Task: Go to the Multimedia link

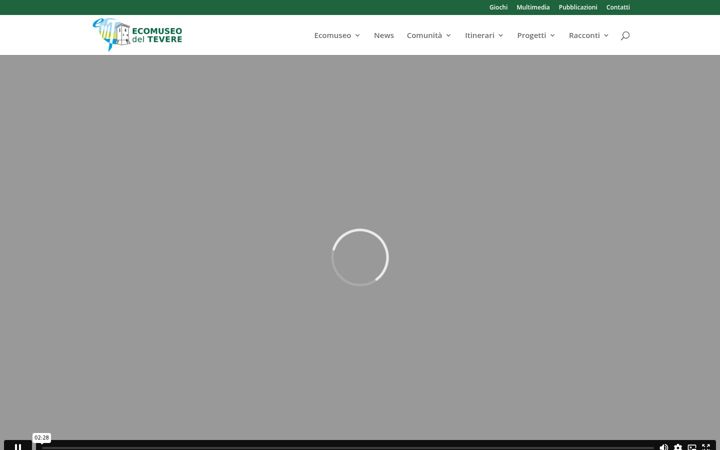Action: pyautogui.click(x=533, y=7)
